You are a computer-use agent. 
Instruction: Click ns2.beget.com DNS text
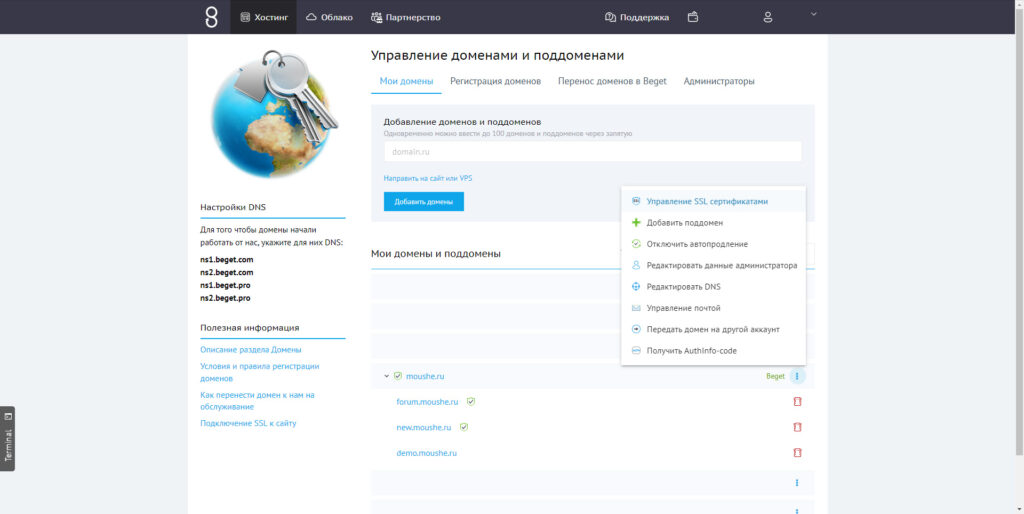point(227,272)
